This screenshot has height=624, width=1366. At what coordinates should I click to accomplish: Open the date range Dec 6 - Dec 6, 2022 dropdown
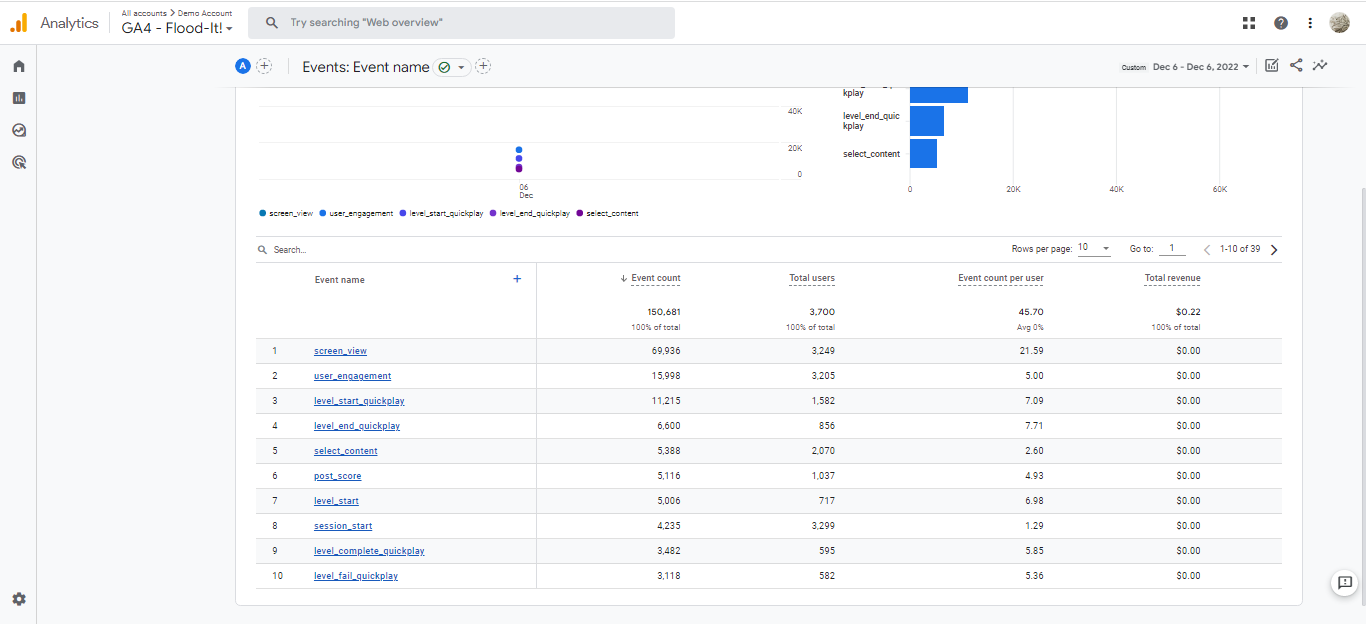click(1201, 67)
